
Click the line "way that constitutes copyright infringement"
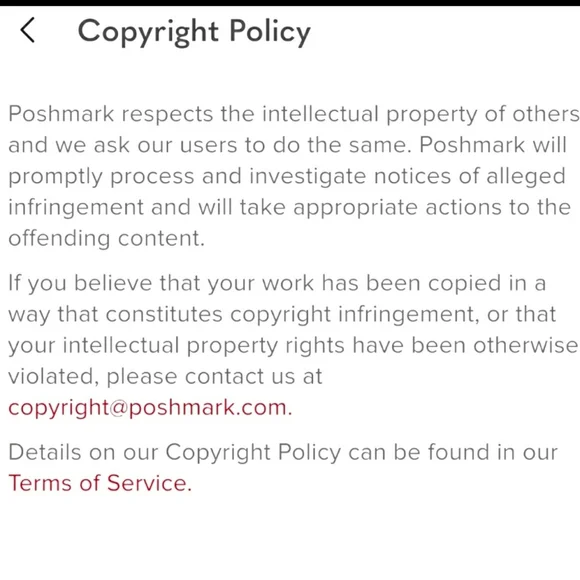click(282, 315)
